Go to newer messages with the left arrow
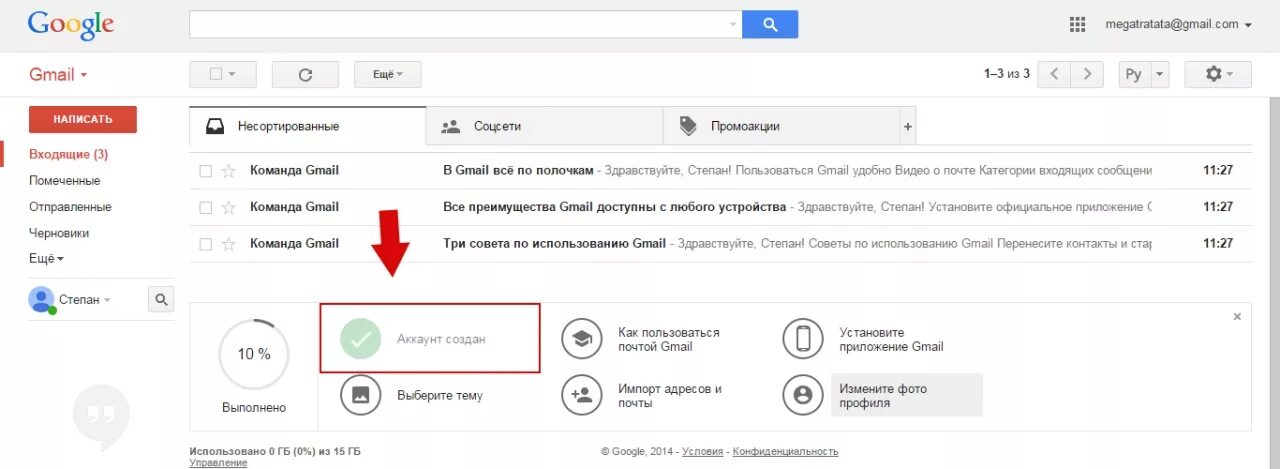This screenshot has height=469, width=1280. 1054,74
